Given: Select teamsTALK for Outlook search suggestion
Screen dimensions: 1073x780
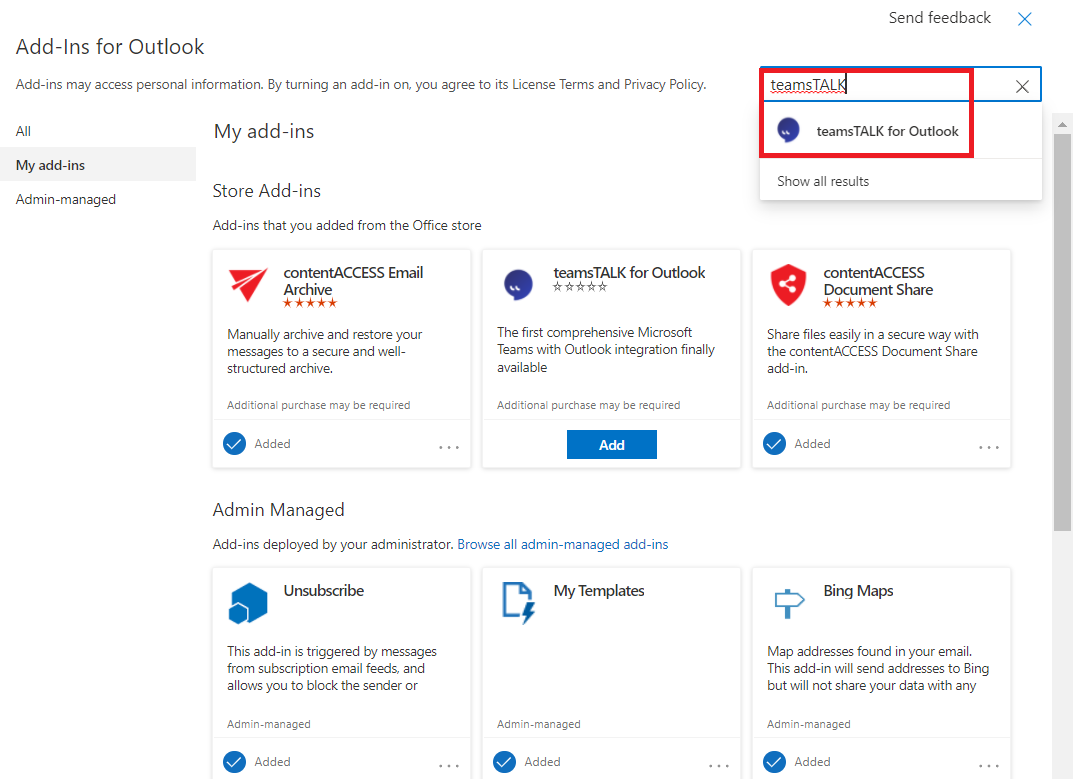Looking at the screenshot, I should coord(887,131).
